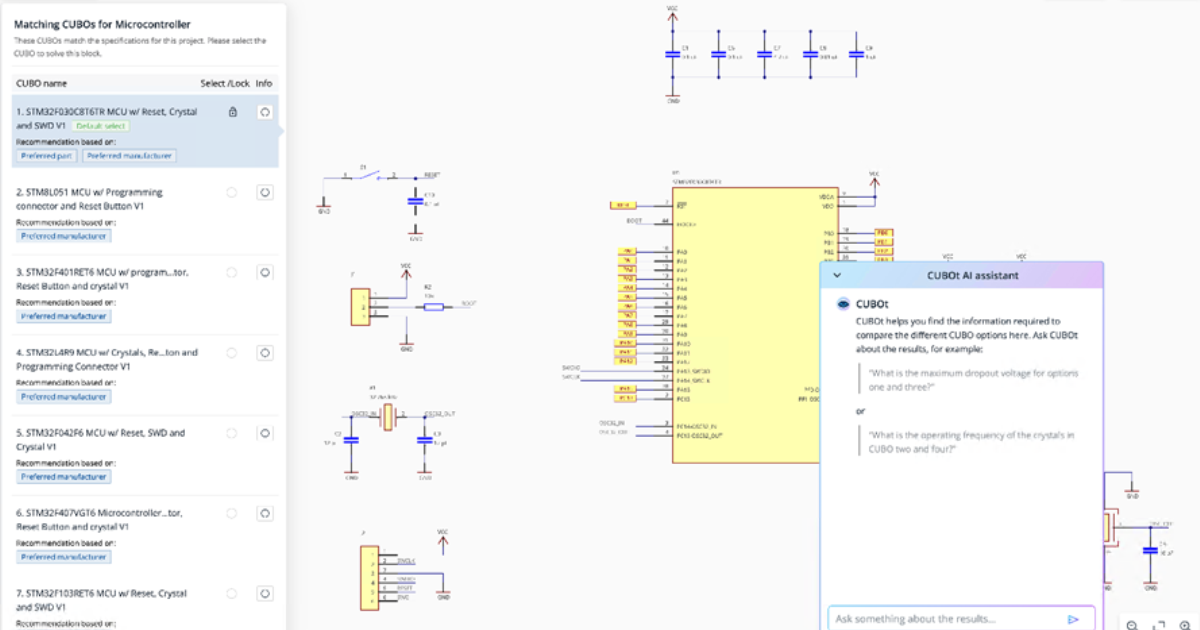This screenshot has width=1200, height=630.
Task: Click Preferred manufacturer tag under STM32F042F6
Action: (x=64, y=477)
